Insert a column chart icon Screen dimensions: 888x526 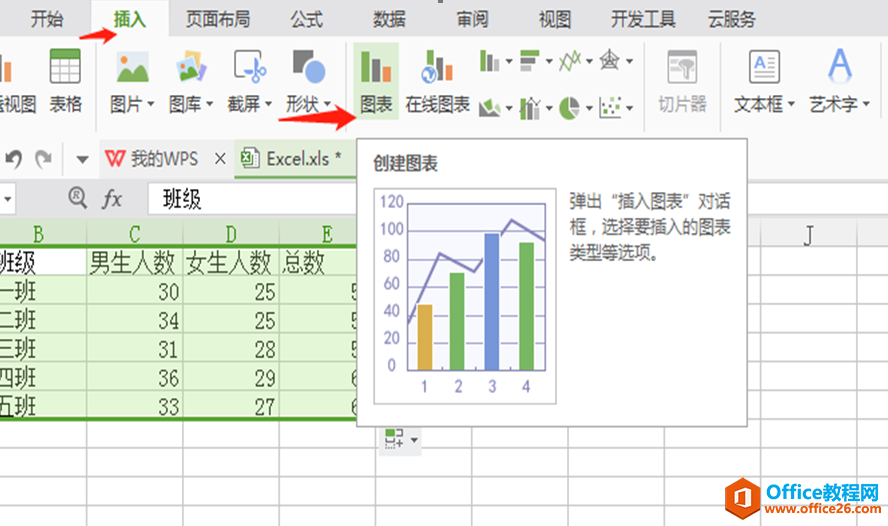(489, 61)
